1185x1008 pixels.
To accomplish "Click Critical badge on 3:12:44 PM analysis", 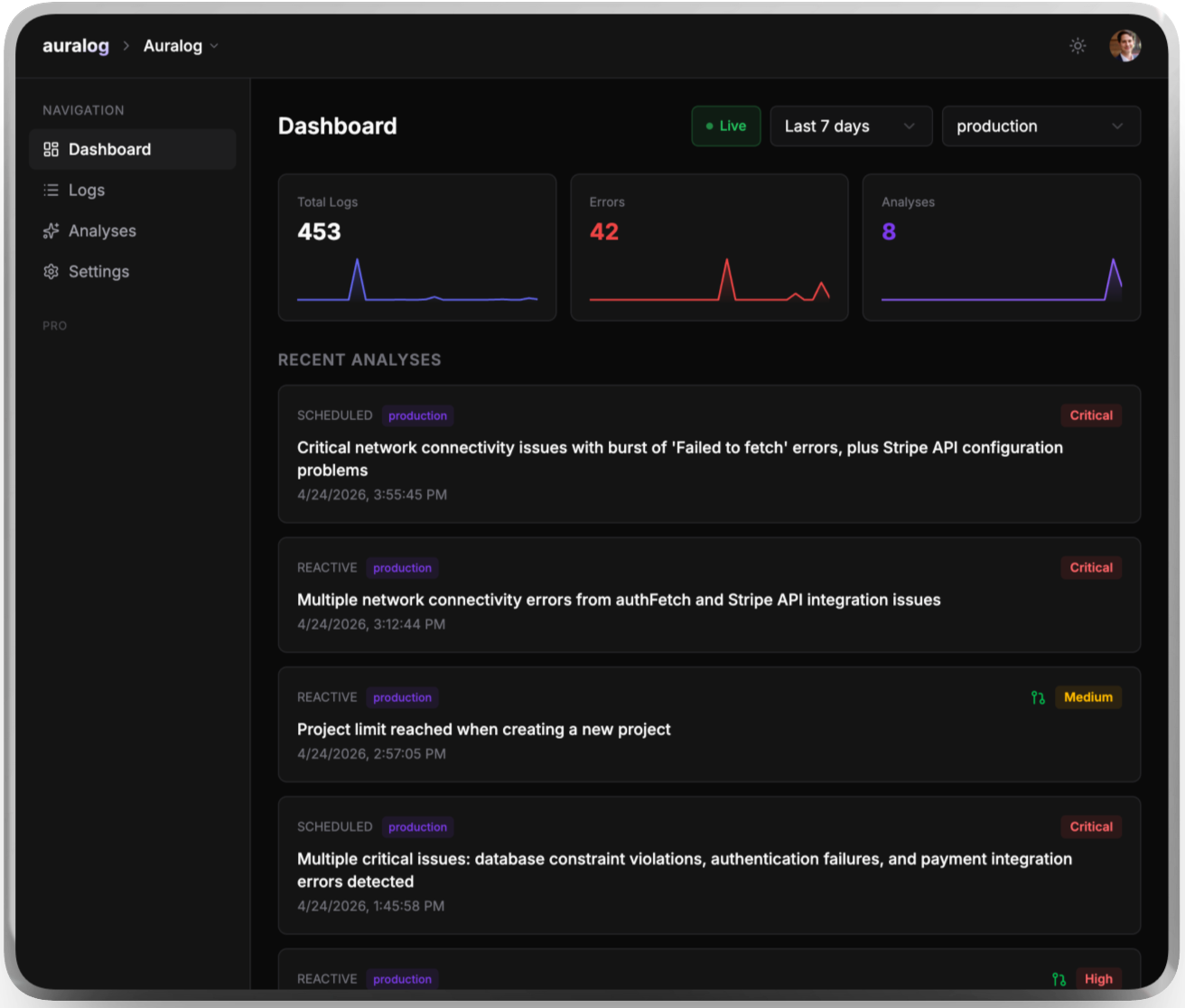I will (1091, 567).
